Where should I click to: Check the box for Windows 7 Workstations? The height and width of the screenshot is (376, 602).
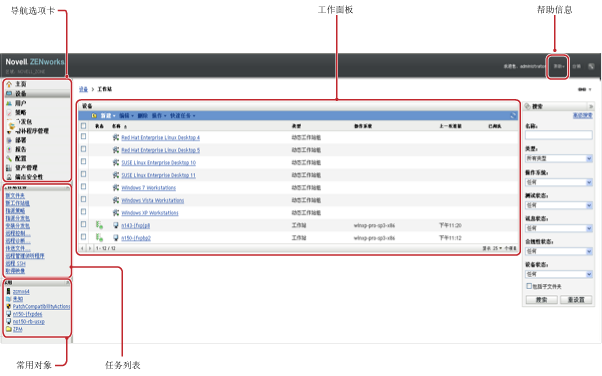point(83,187)
